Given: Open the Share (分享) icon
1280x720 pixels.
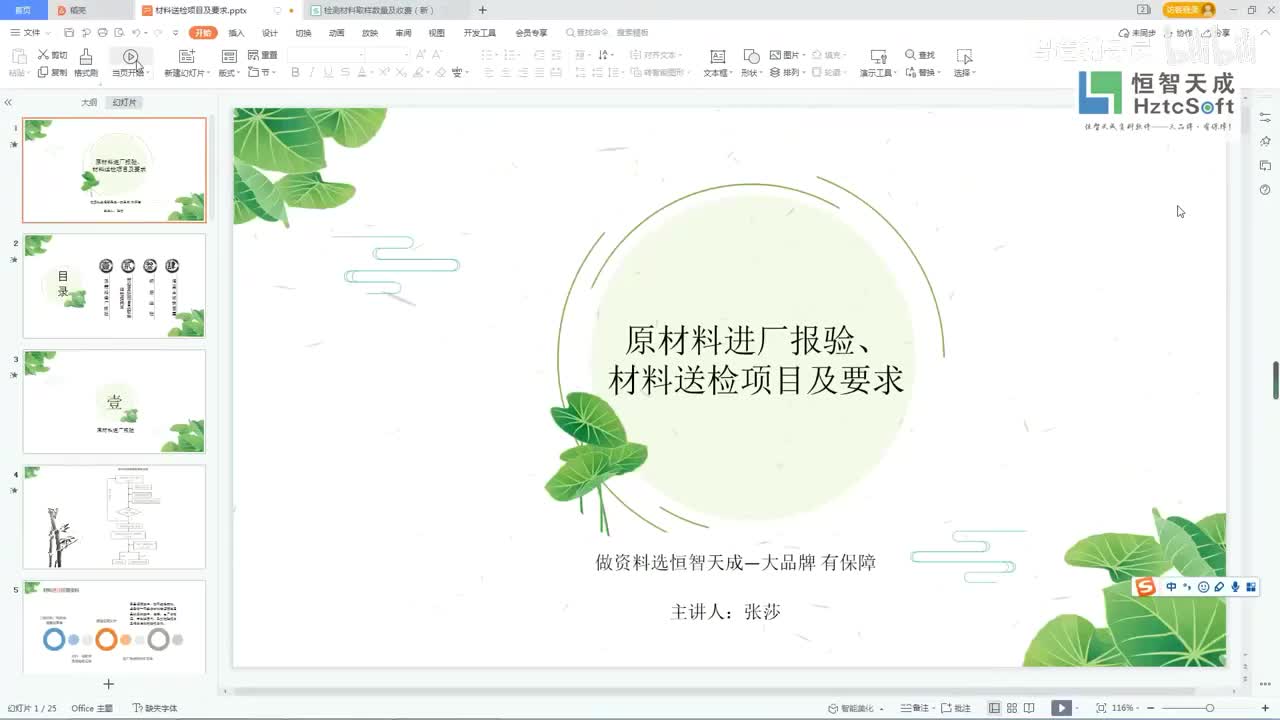Looking at the screenshot, I should pyautogui.click(x=1206, y=33).
